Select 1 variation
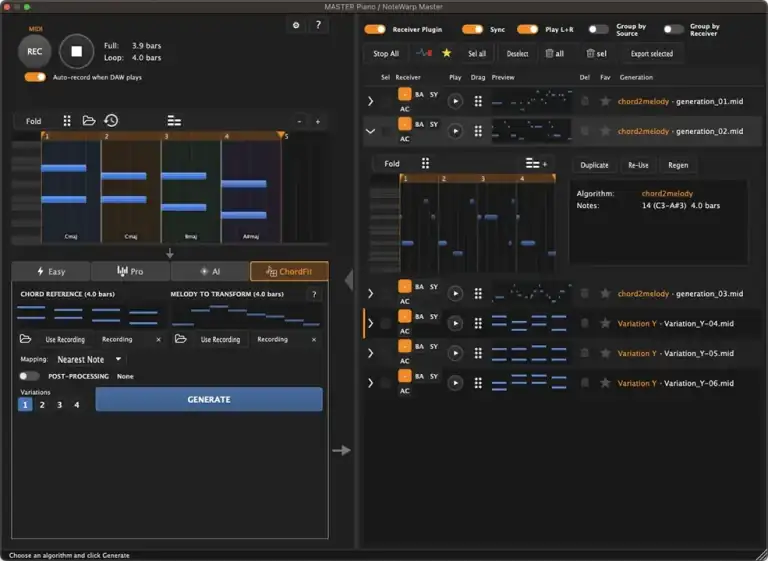This screenshot has height=561, width=768. [x=25, y=405]
